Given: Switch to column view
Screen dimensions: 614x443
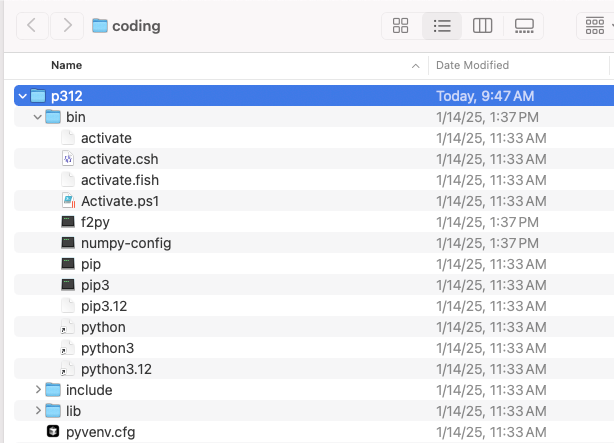Looking at the screenshot, I should pos(482,26).
